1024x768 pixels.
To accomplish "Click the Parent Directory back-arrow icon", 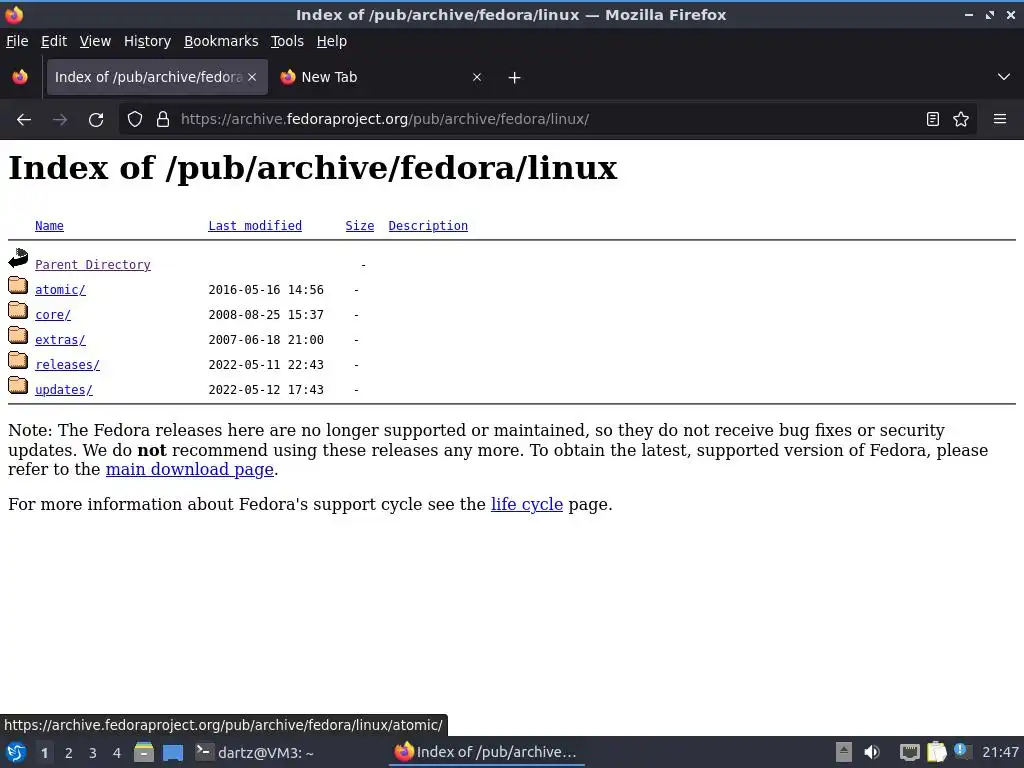I will pos(18,259).
